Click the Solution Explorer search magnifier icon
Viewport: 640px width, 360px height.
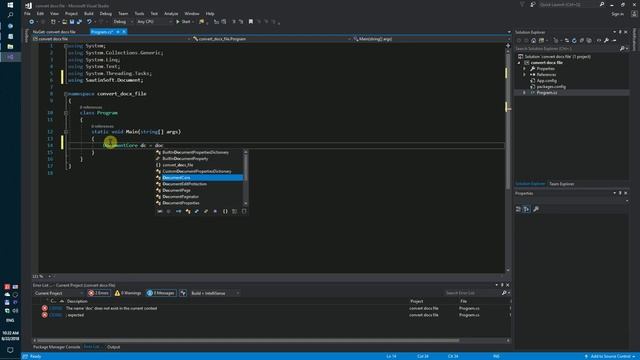pyautogui.click(x=622, y=49)
